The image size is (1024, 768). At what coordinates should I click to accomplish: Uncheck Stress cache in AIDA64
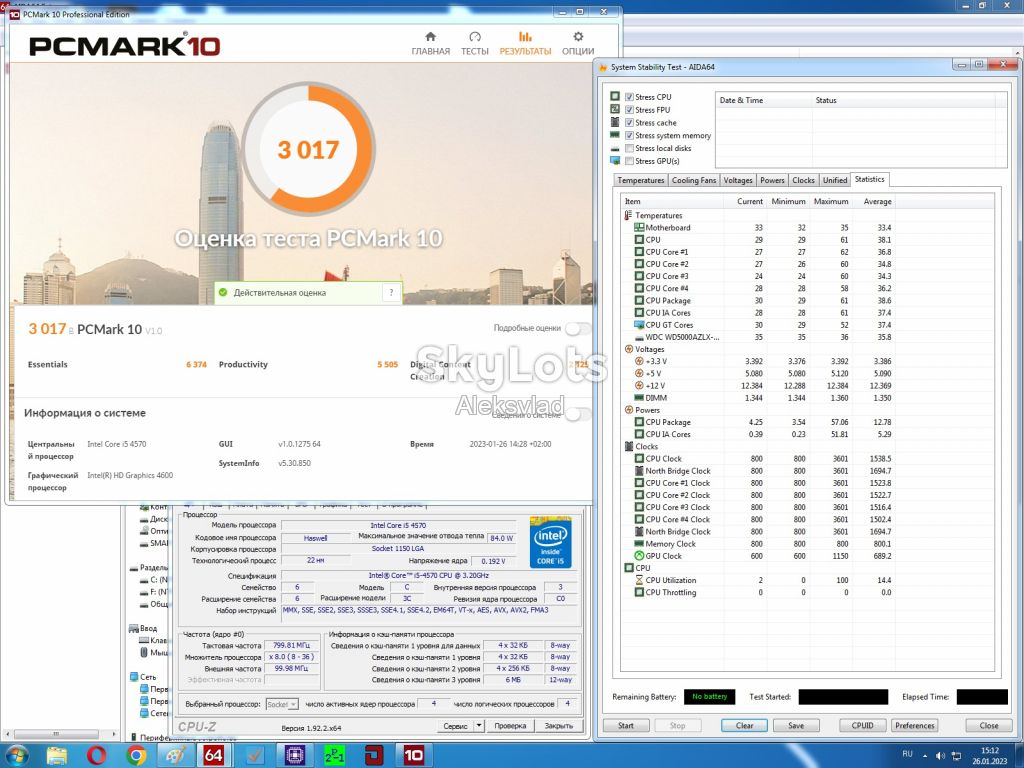pyautogui.click(x=630, y=122)
